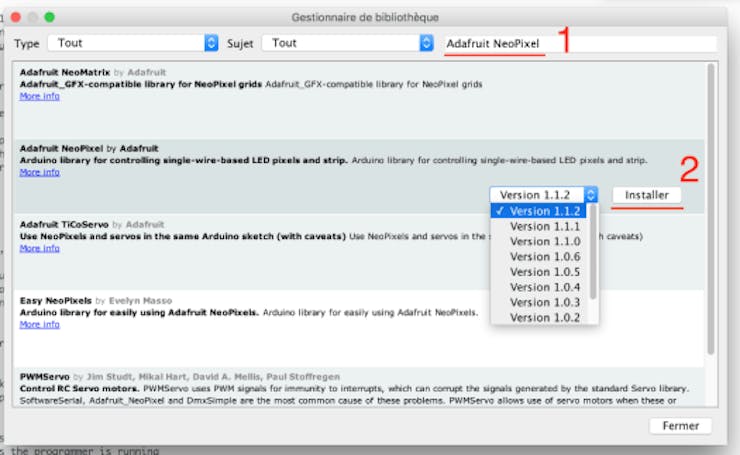Close the library manager with red button
This screenshot has width=740, height=455.
coord(16,17)
